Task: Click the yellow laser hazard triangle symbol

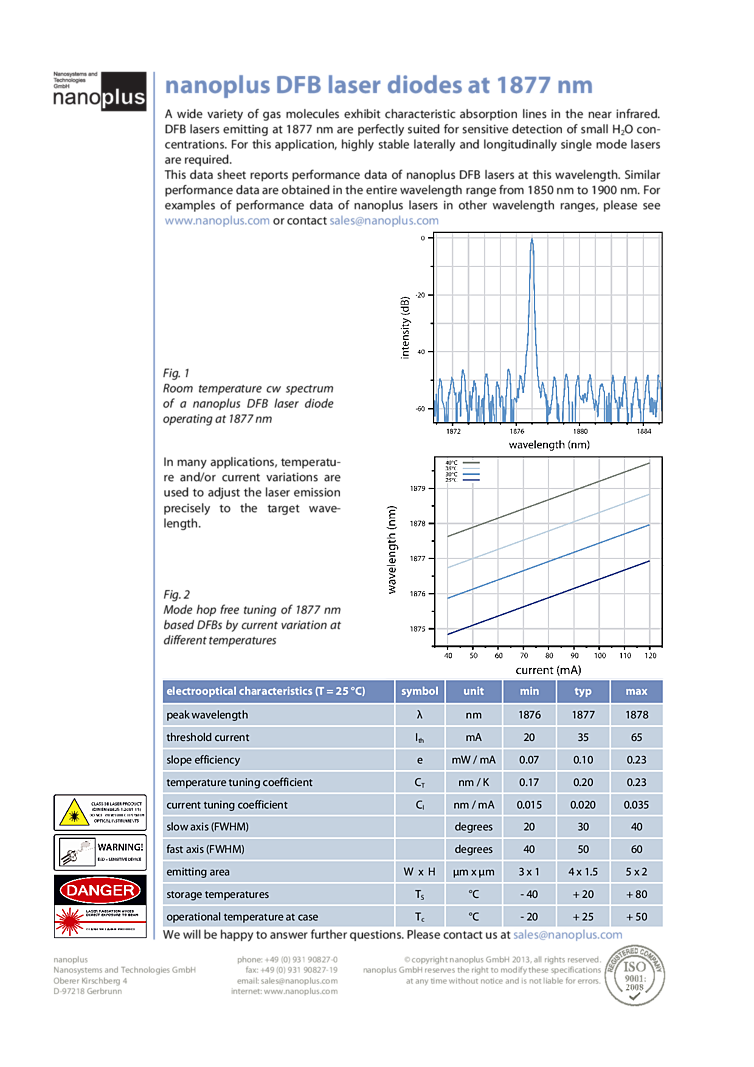Action: (x=70, y=813)
